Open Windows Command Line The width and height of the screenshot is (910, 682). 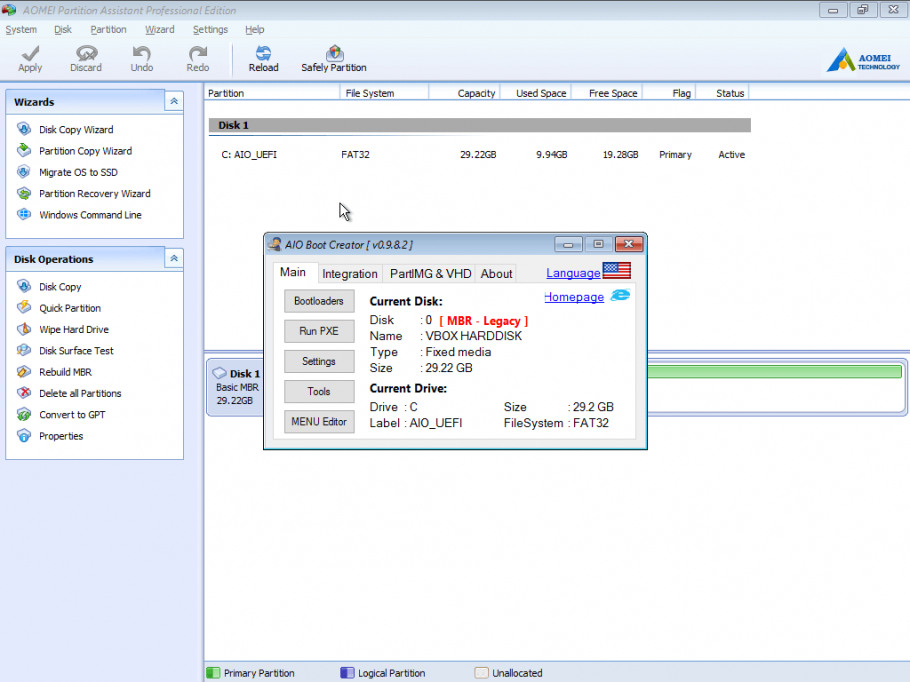click(x=90, y=215)
